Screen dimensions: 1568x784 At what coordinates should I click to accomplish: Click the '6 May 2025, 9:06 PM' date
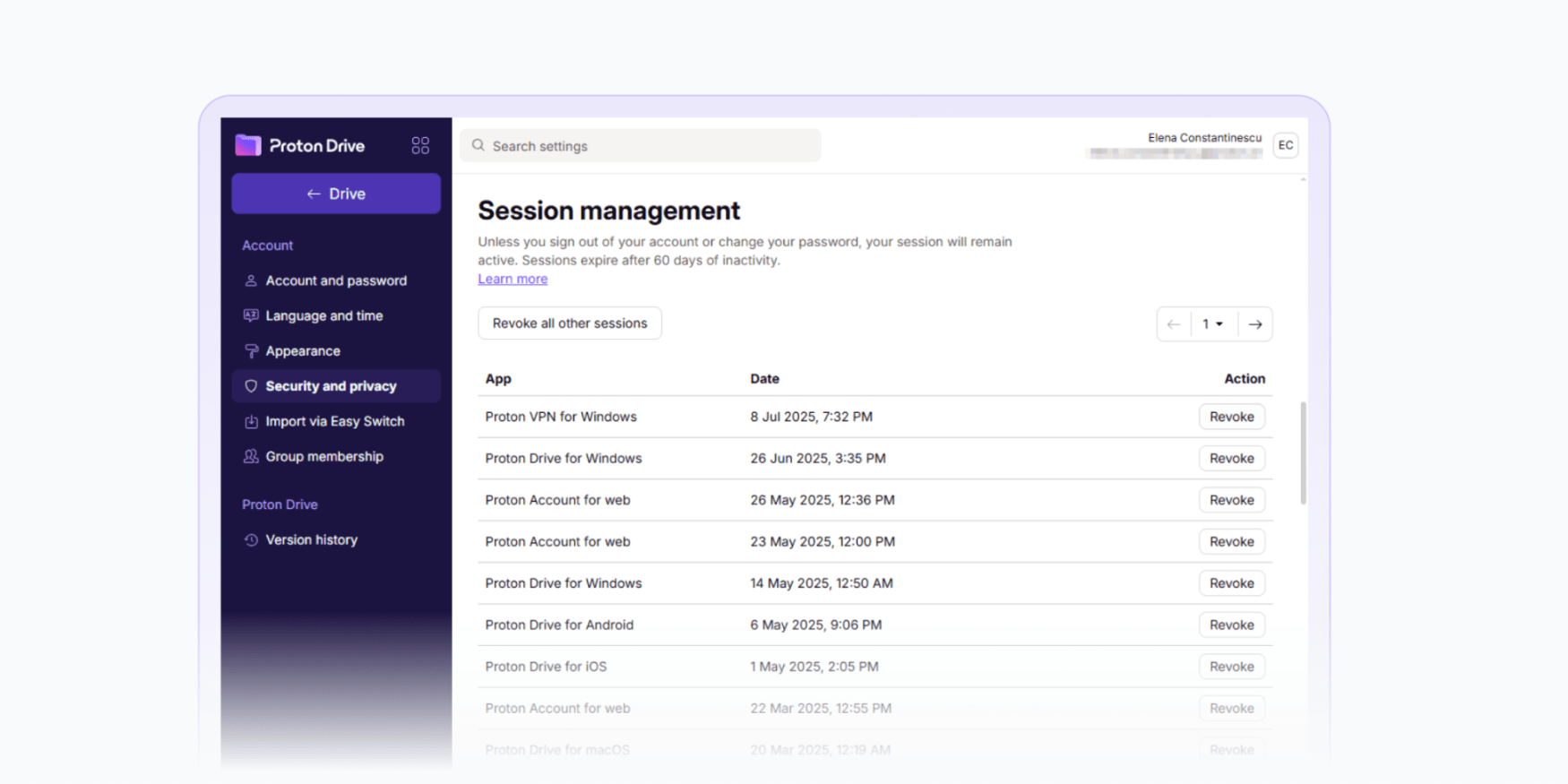click(x=816, y=625)
